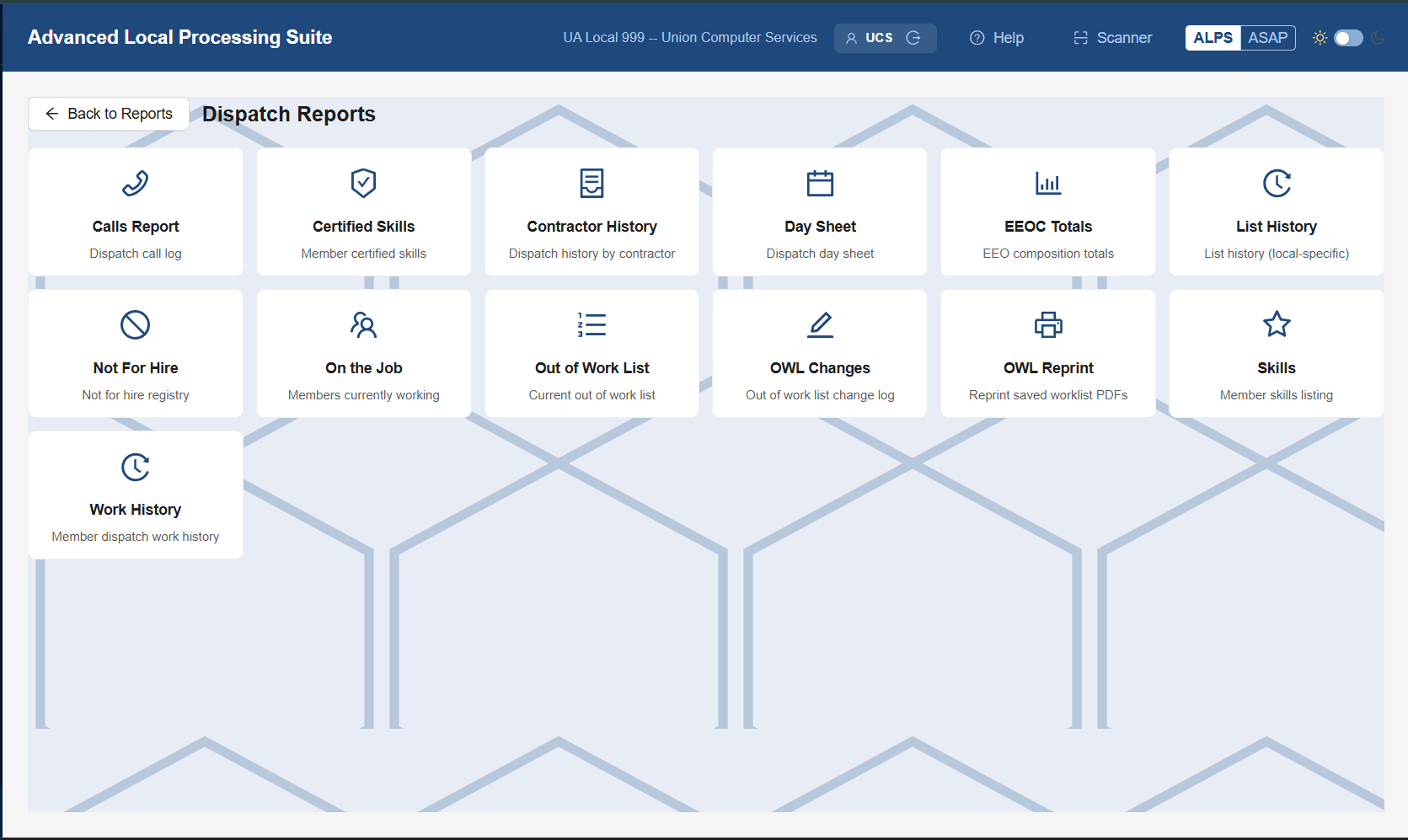
Task: Open the Help link in header
Action: [997, 38]
